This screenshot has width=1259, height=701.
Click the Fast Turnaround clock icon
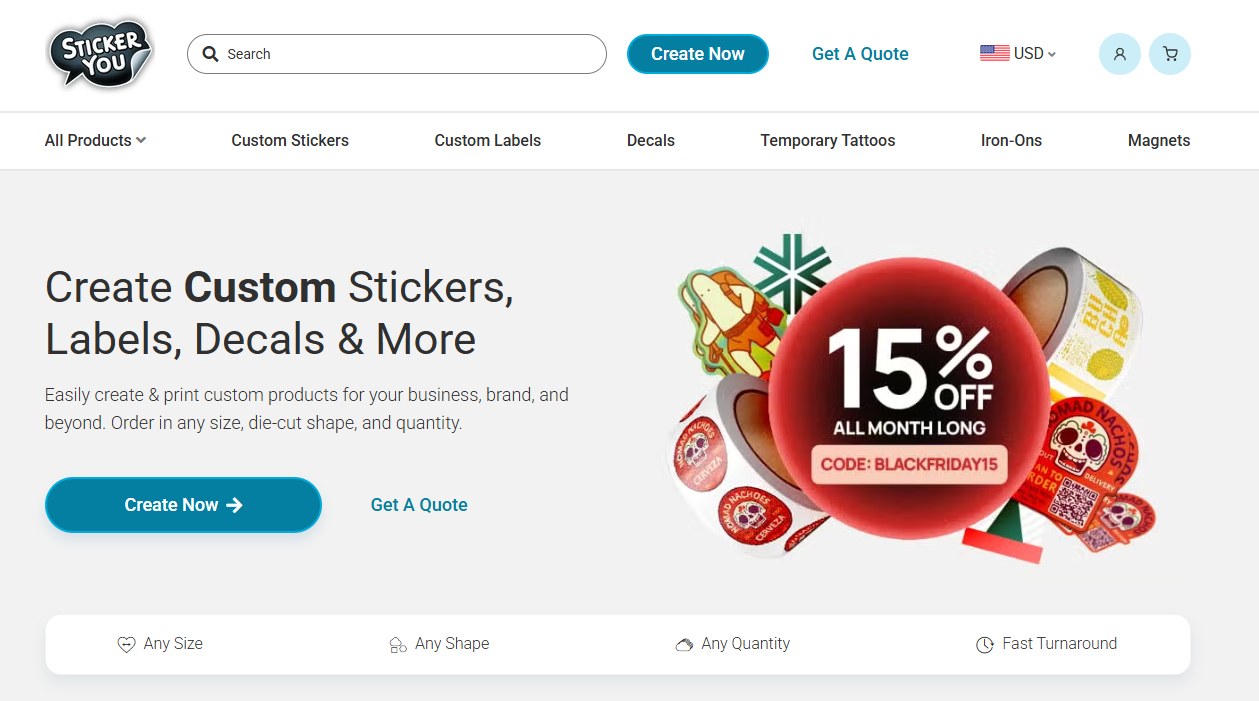(x=985, y=645)
